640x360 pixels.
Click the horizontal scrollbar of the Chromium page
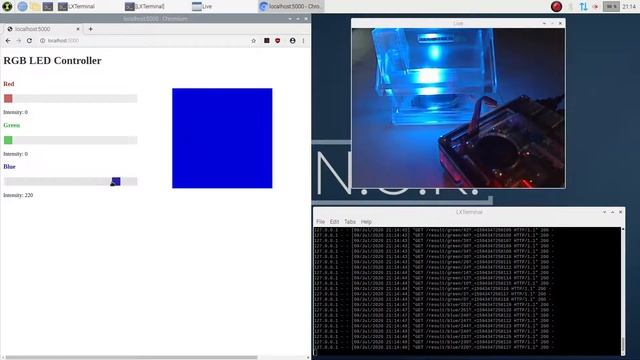131,358
